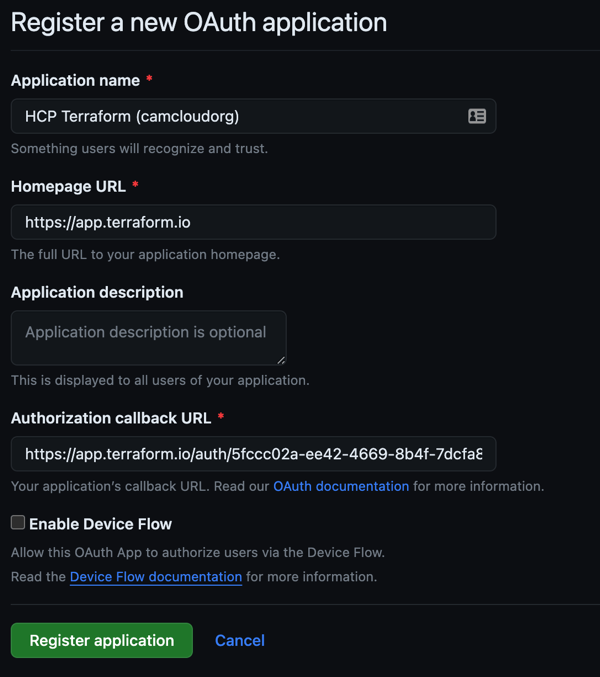
Task: Click into the Application description textarea
Action: pos(148,338)
